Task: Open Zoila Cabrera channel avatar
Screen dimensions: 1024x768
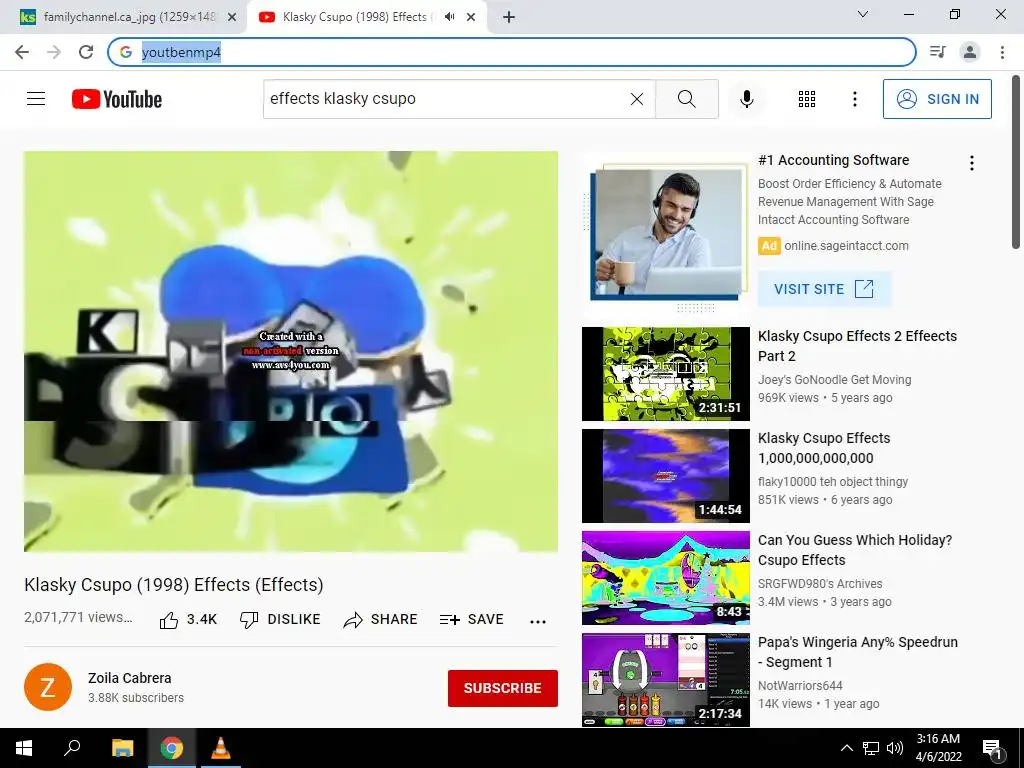Action: [48, 687]
